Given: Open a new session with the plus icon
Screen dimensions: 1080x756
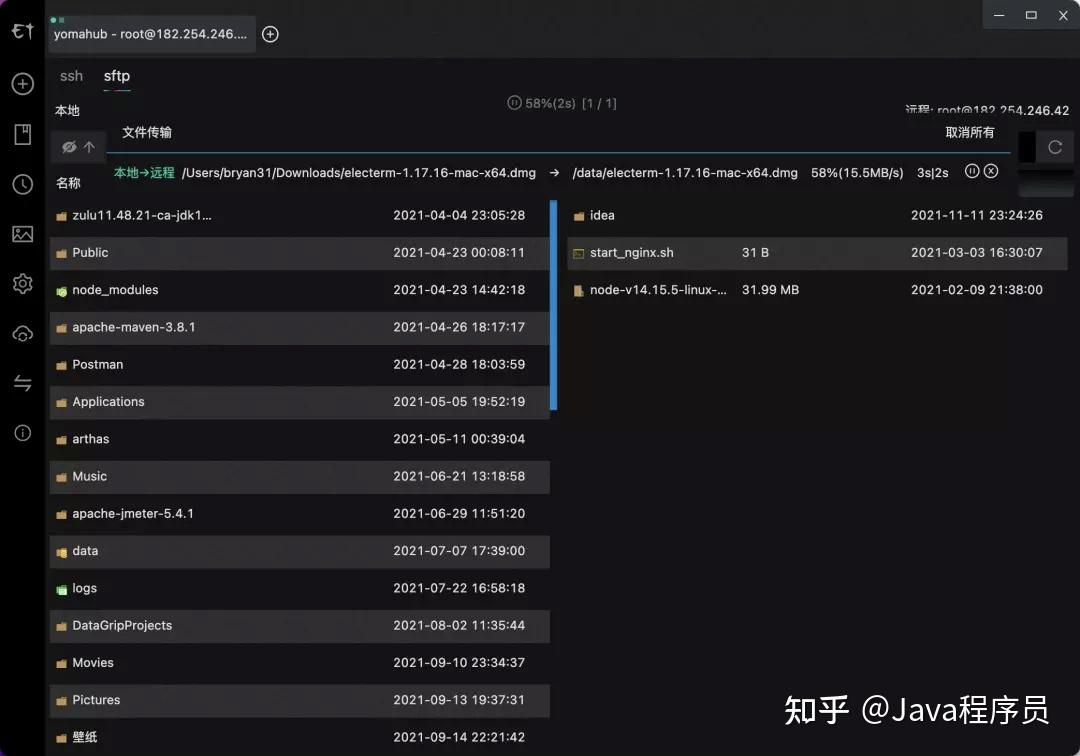Looking at the screenshot, I should coord(22,84).
